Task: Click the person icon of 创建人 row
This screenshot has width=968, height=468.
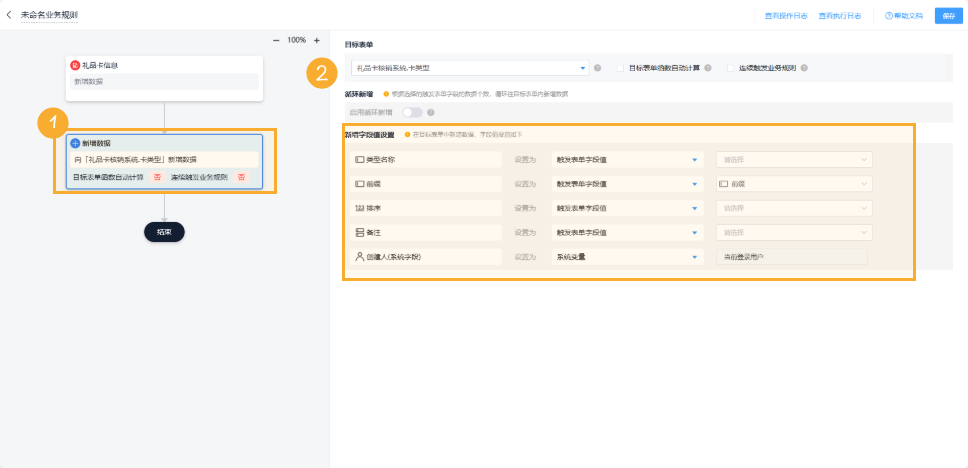Action: click(x=359, y=257)
